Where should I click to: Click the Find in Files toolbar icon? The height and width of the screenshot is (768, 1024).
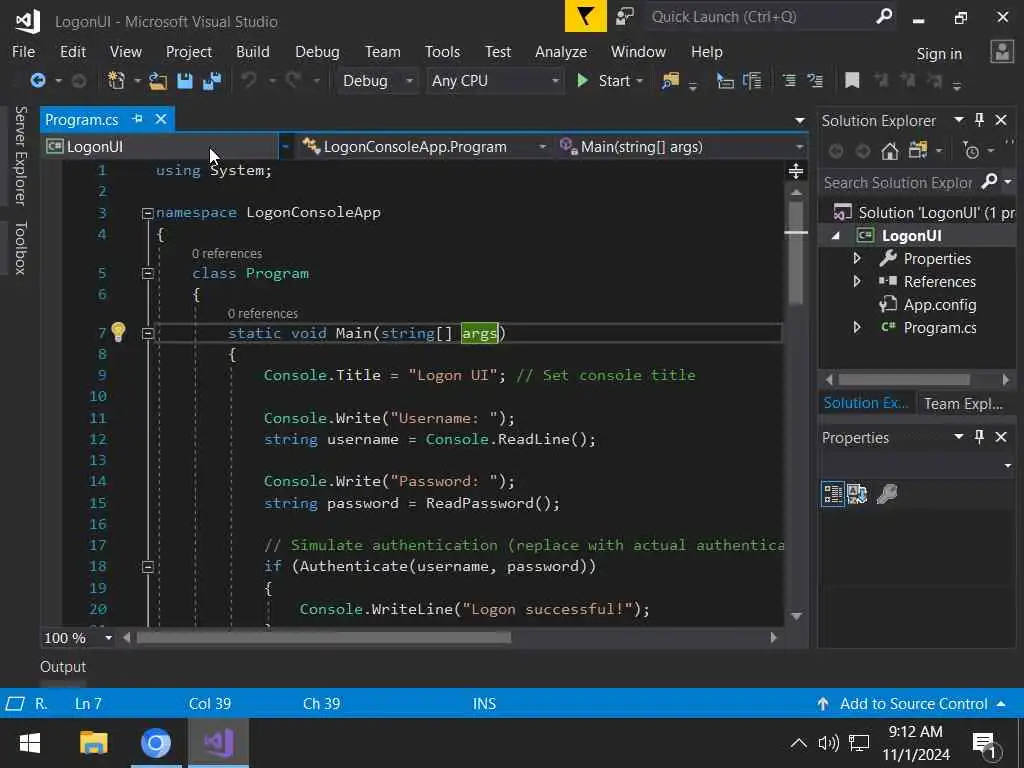click(x=671, y=81)
